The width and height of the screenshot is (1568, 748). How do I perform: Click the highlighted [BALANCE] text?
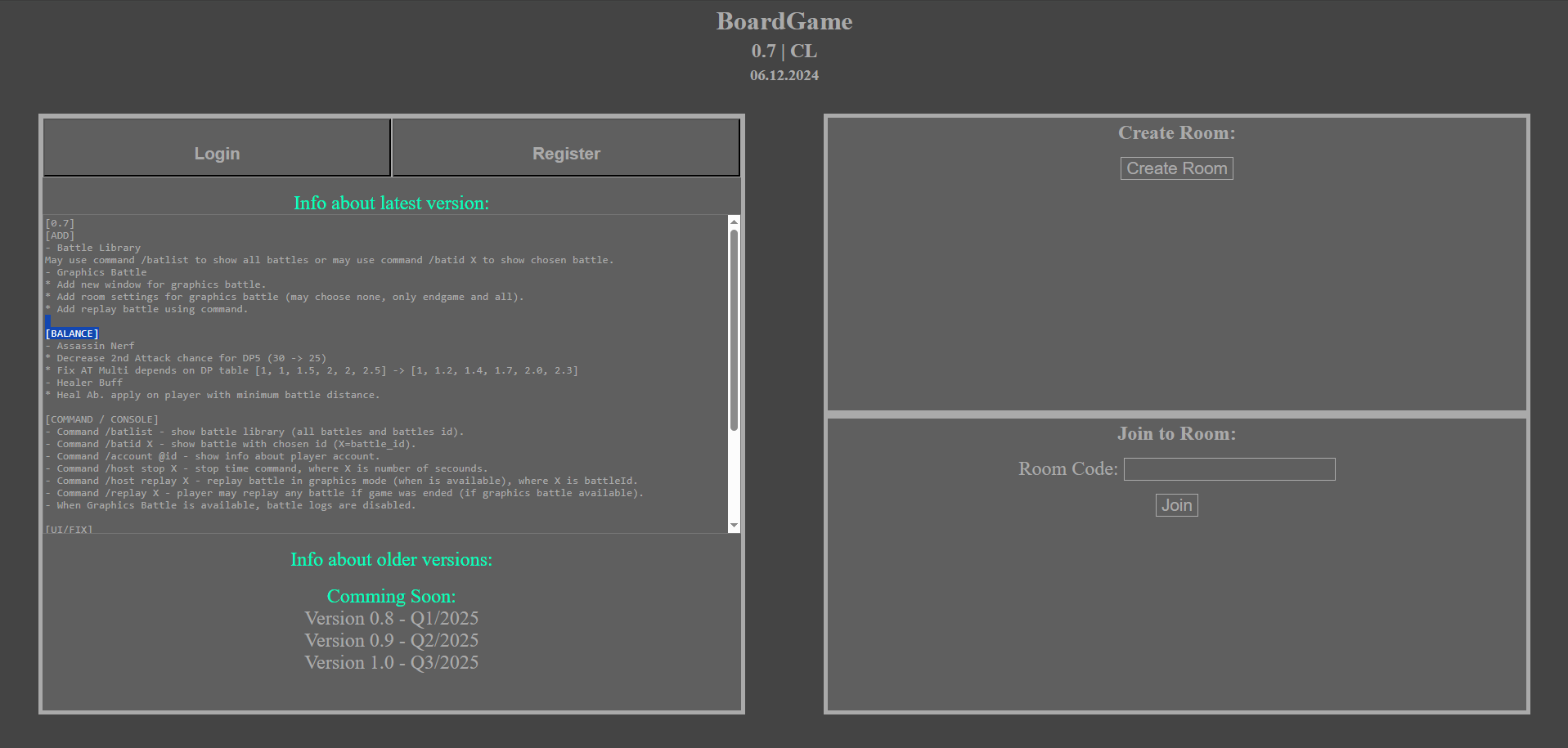tap(72, 334)
